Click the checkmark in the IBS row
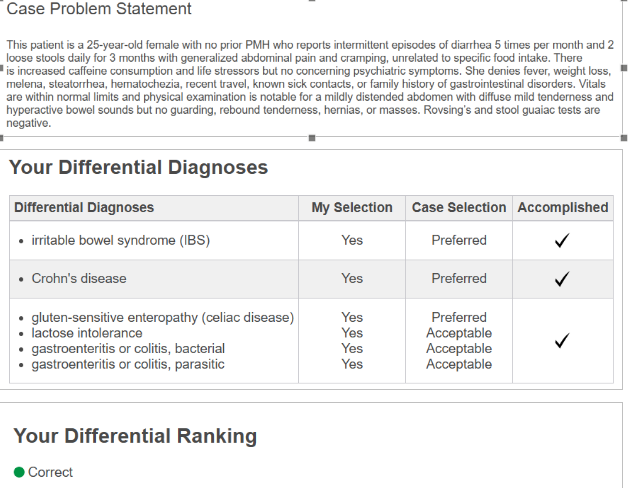The height and width of the screenshot is (488, 631). (562, 241)
